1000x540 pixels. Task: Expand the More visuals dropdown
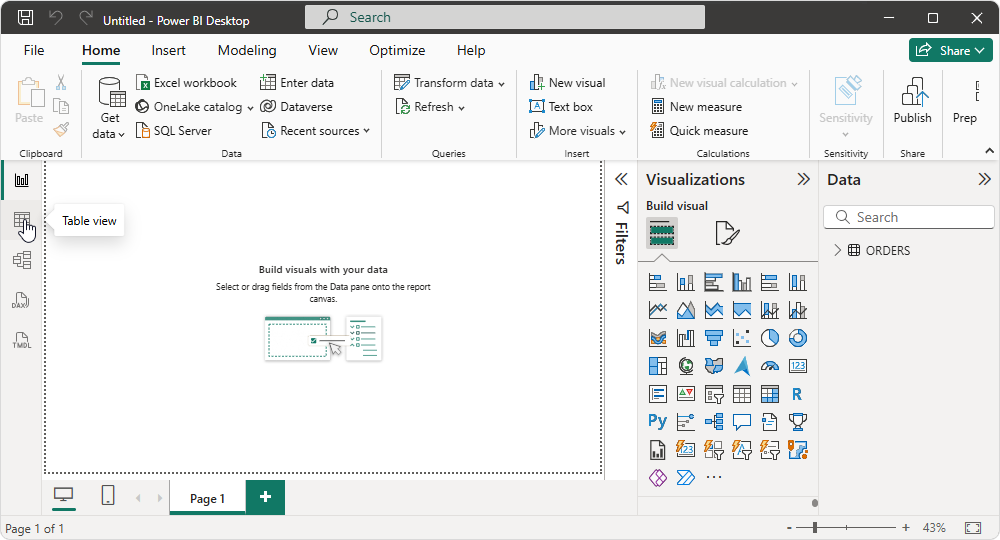[x=579, y=131]
